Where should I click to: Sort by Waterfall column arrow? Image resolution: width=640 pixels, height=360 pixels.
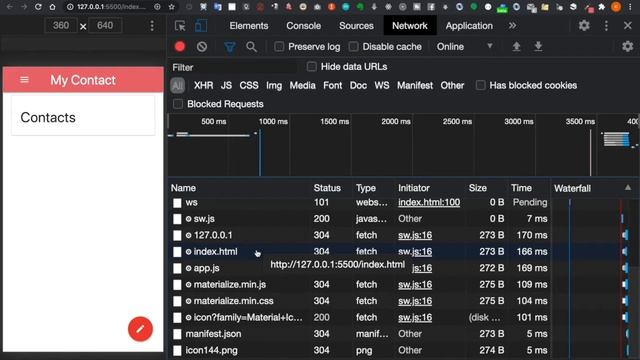tap(628, 188)
